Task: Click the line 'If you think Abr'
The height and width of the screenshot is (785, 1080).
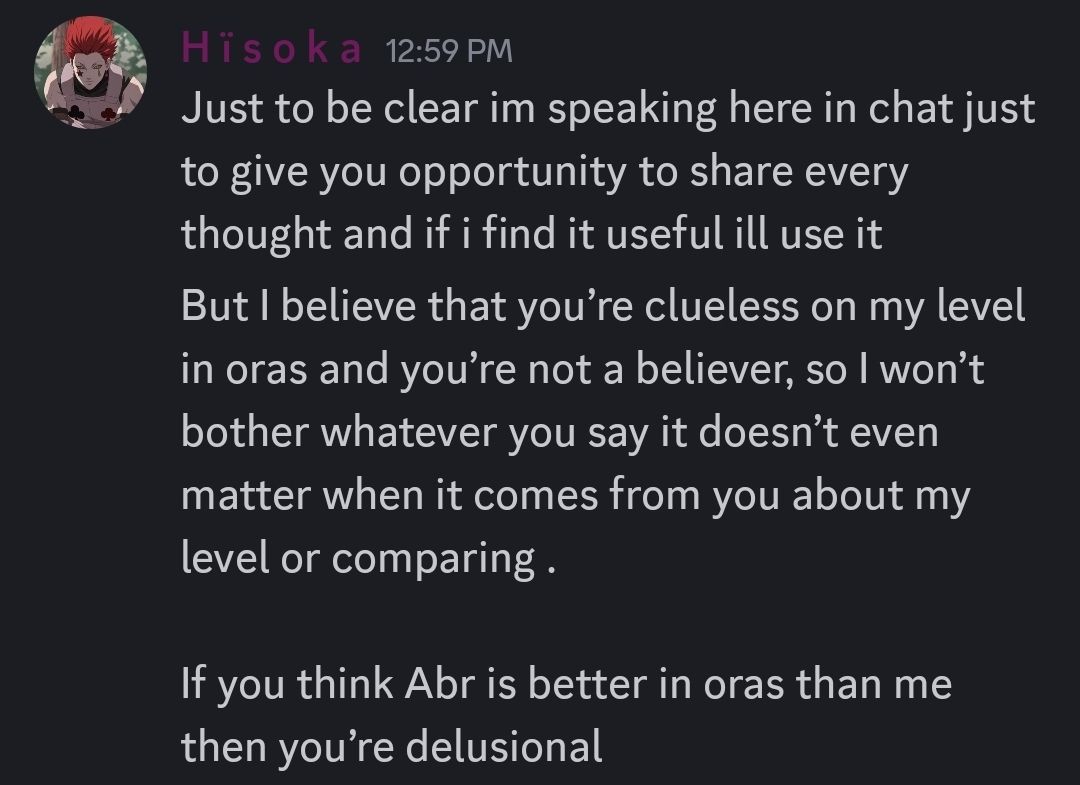Action: (566, 685)
